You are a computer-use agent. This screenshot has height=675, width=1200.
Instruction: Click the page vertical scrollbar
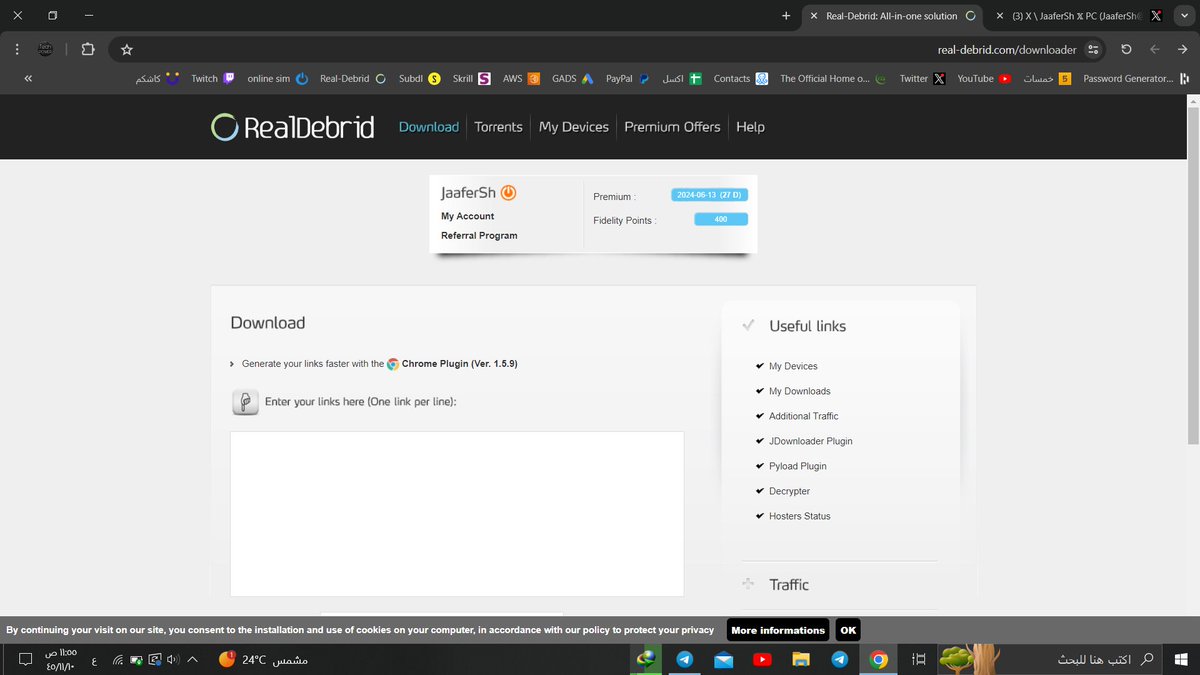(x=1192, y=275)
